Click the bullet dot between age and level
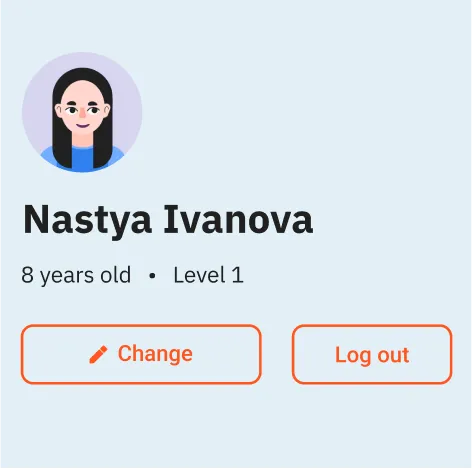The width and height of the screenshot is (472, 469). (152, 276)
